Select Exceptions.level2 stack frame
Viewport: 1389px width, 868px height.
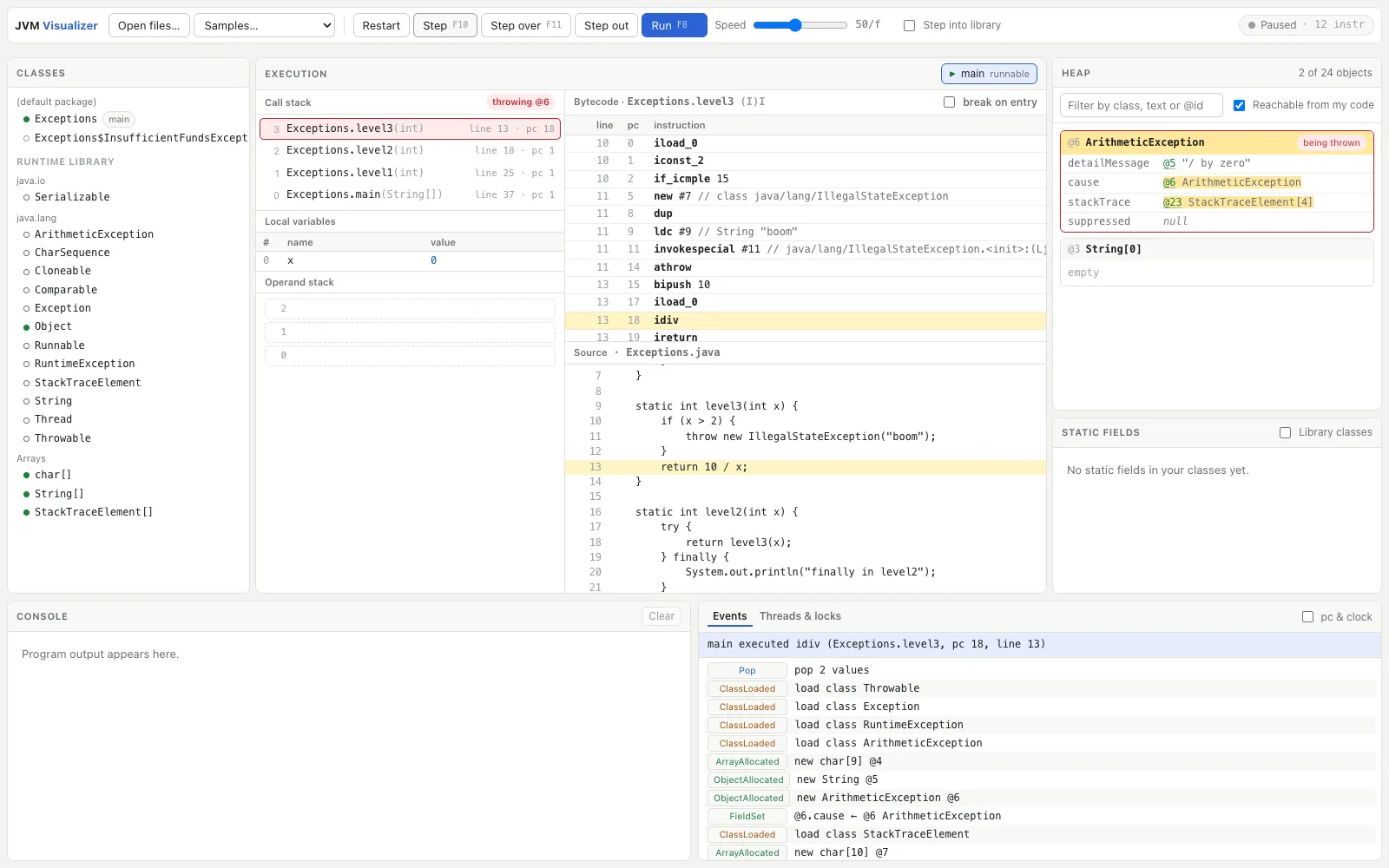coord(410,150)
